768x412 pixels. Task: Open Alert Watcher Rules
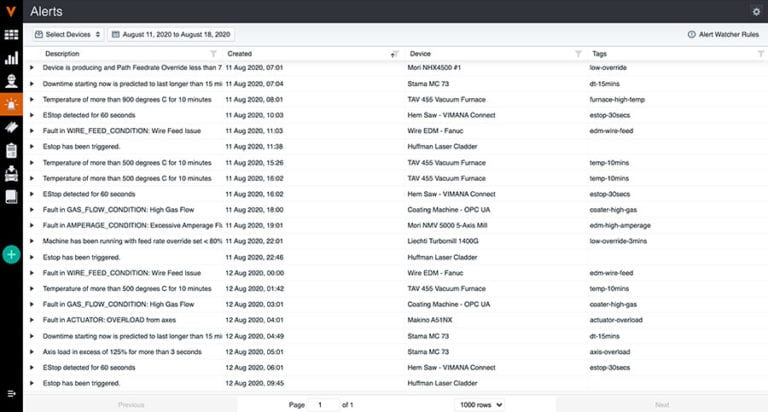(724, 34)
